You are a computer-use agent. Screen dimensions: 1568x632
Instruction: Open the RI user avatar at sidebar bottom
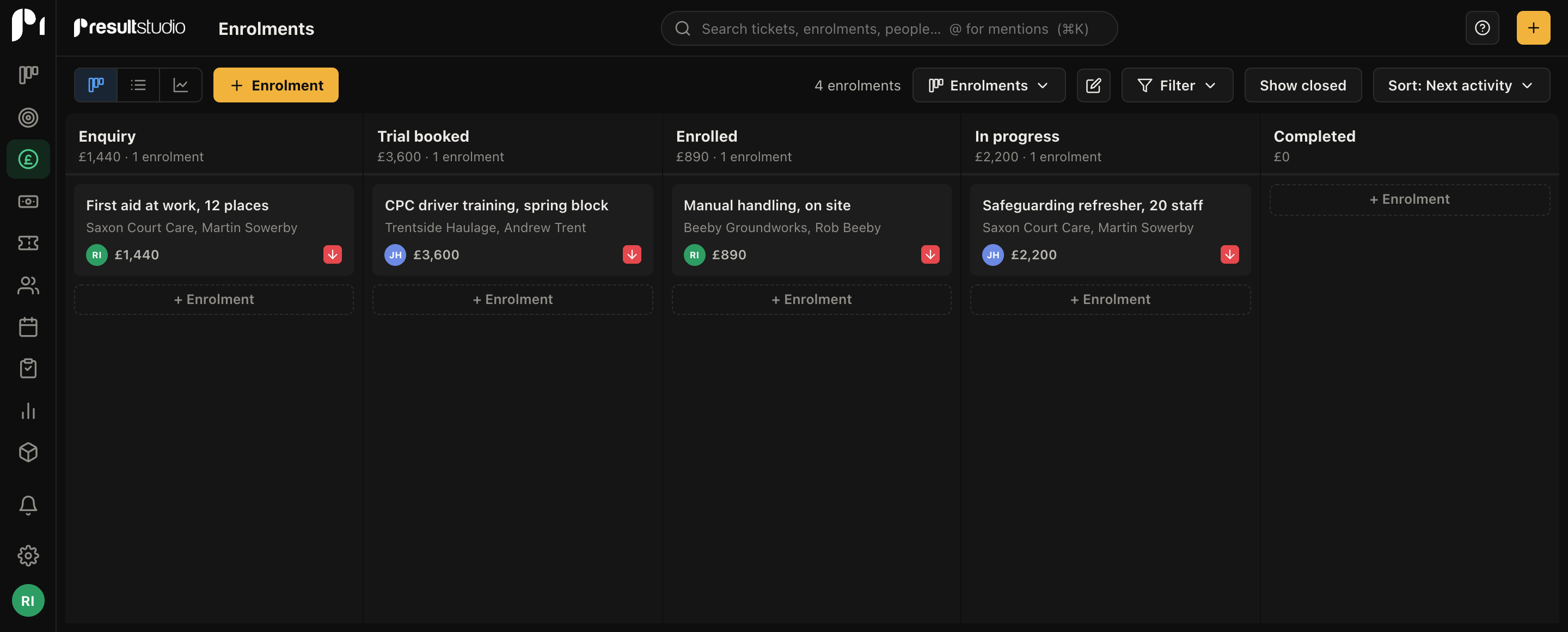coord(28,600)
